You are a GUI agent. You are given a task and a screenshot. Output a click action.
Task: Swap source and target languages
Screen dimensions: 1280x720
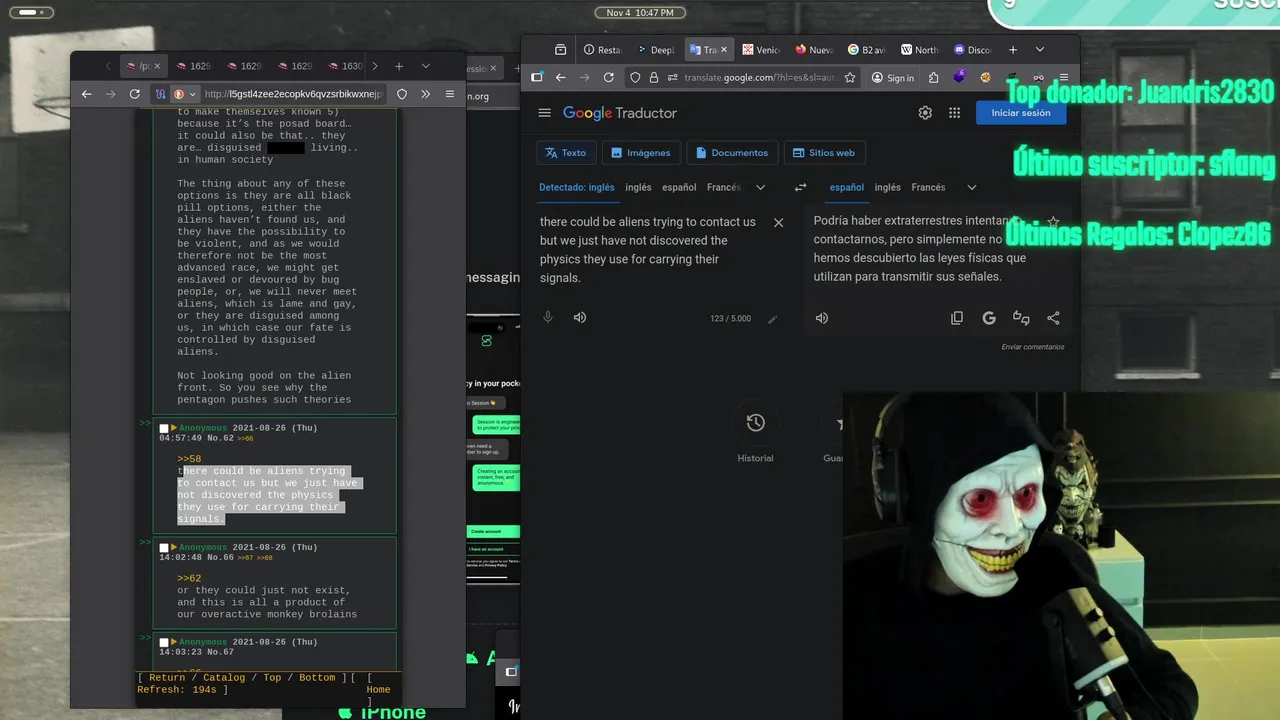[800, 187]
